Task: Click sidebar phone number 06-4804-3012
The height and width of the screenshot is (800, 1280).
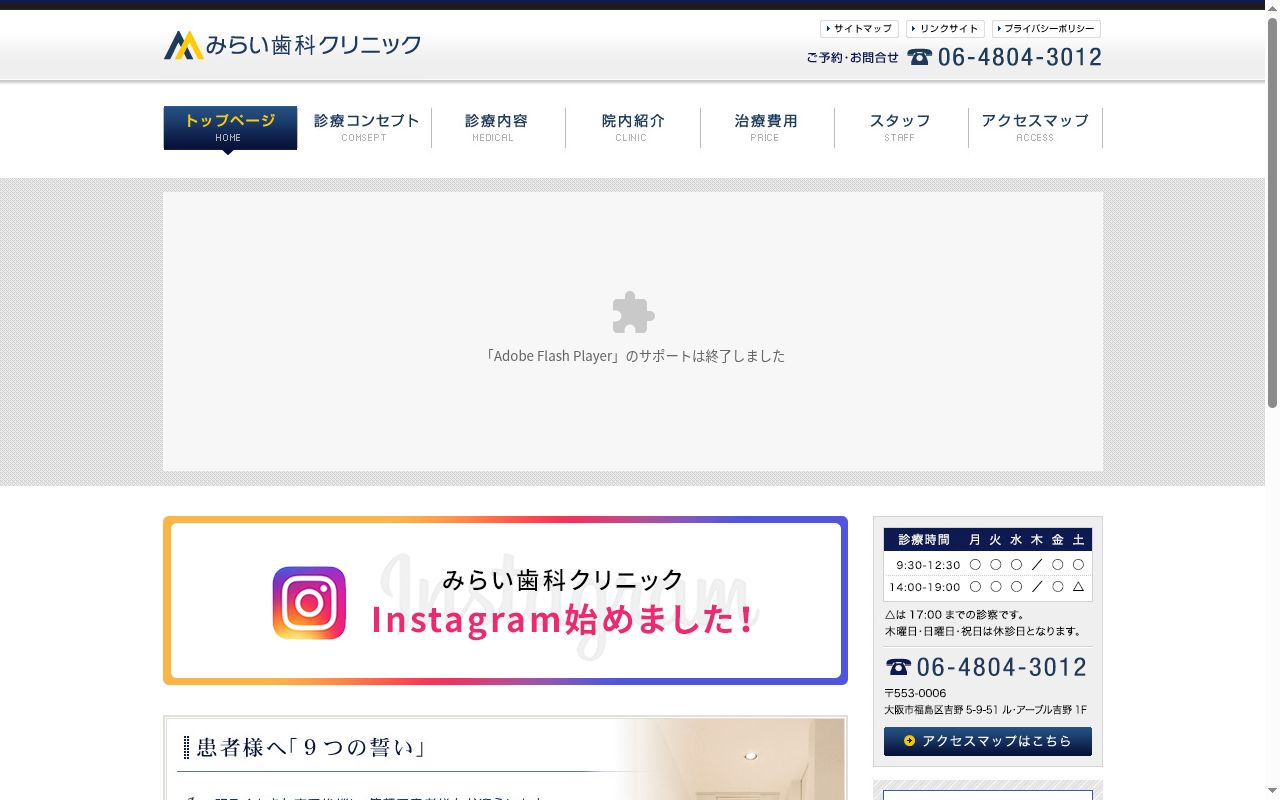Action: tap(1001, 667)
